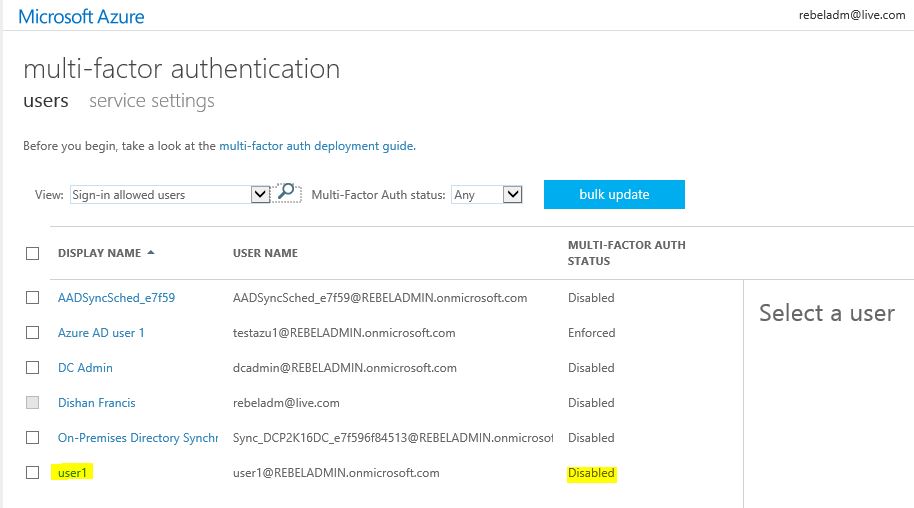The image size is (914, 508).
Task: Expand the Multi-Factor Auth status dropdown
Action: [512, 194]
